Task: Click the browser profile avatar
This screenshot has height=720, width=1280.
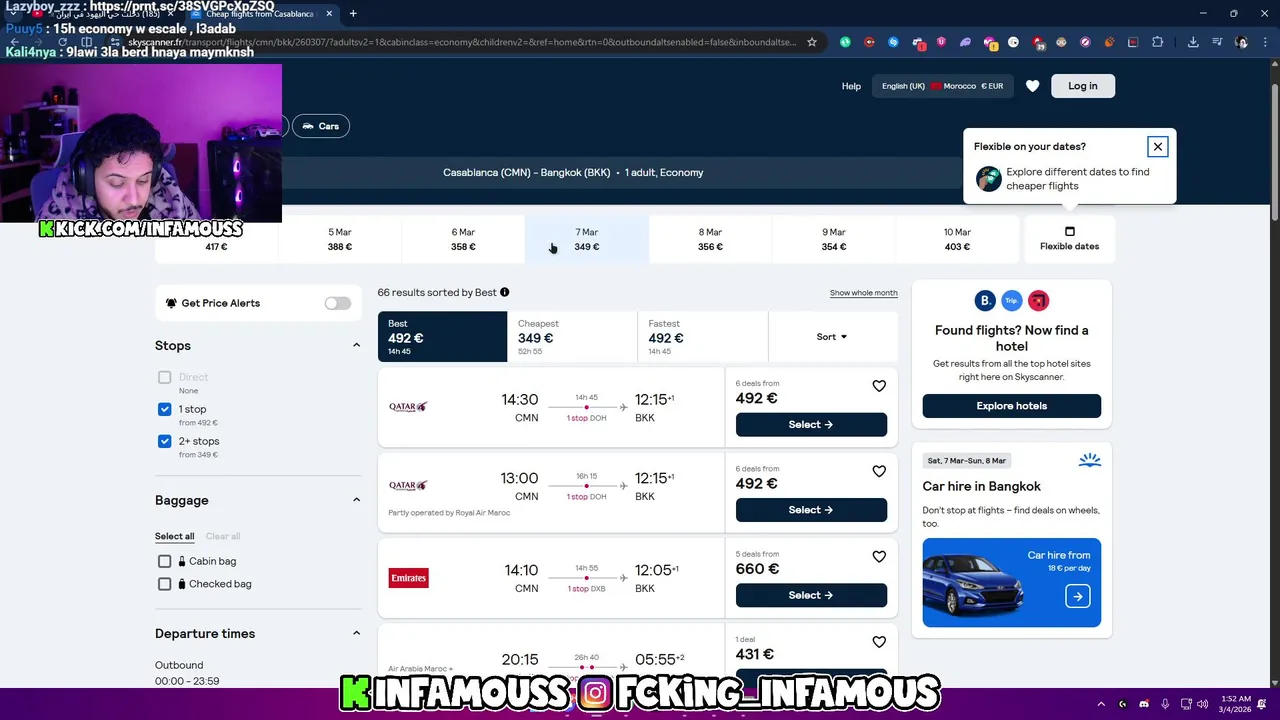Action: (x=1241, y=42)
